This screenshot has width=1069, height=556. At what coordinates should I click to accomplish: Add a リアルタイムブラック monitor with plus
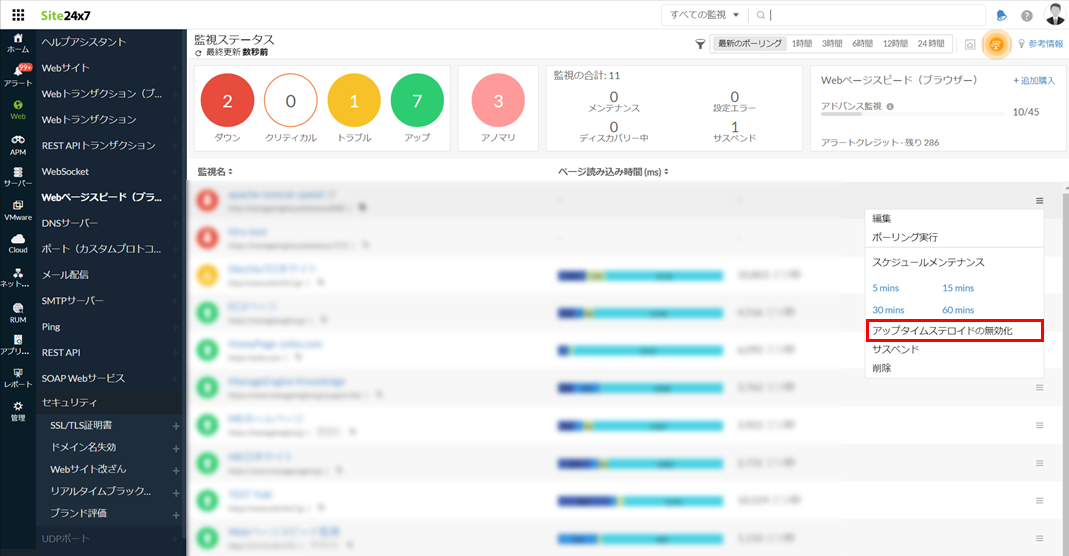[x=176, y=493]
